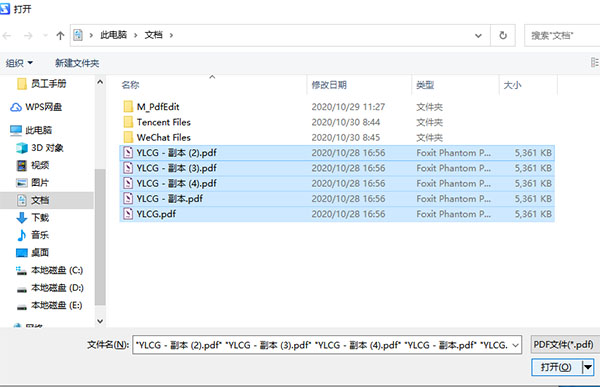Expand the address bar history dropdown

point(478,36)
